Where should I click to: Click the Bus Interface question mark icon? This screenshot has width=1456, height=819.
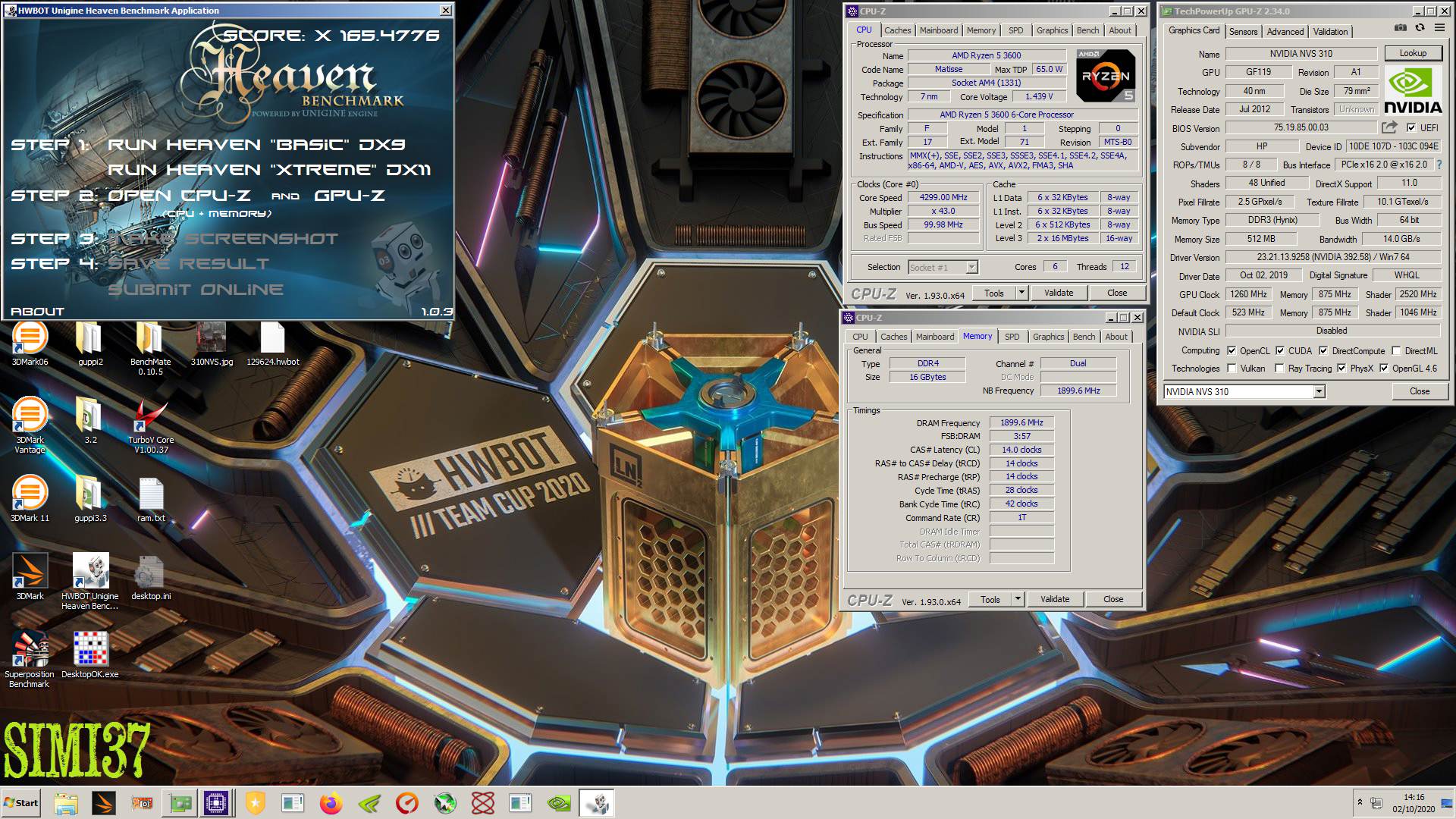[1439, 165]
